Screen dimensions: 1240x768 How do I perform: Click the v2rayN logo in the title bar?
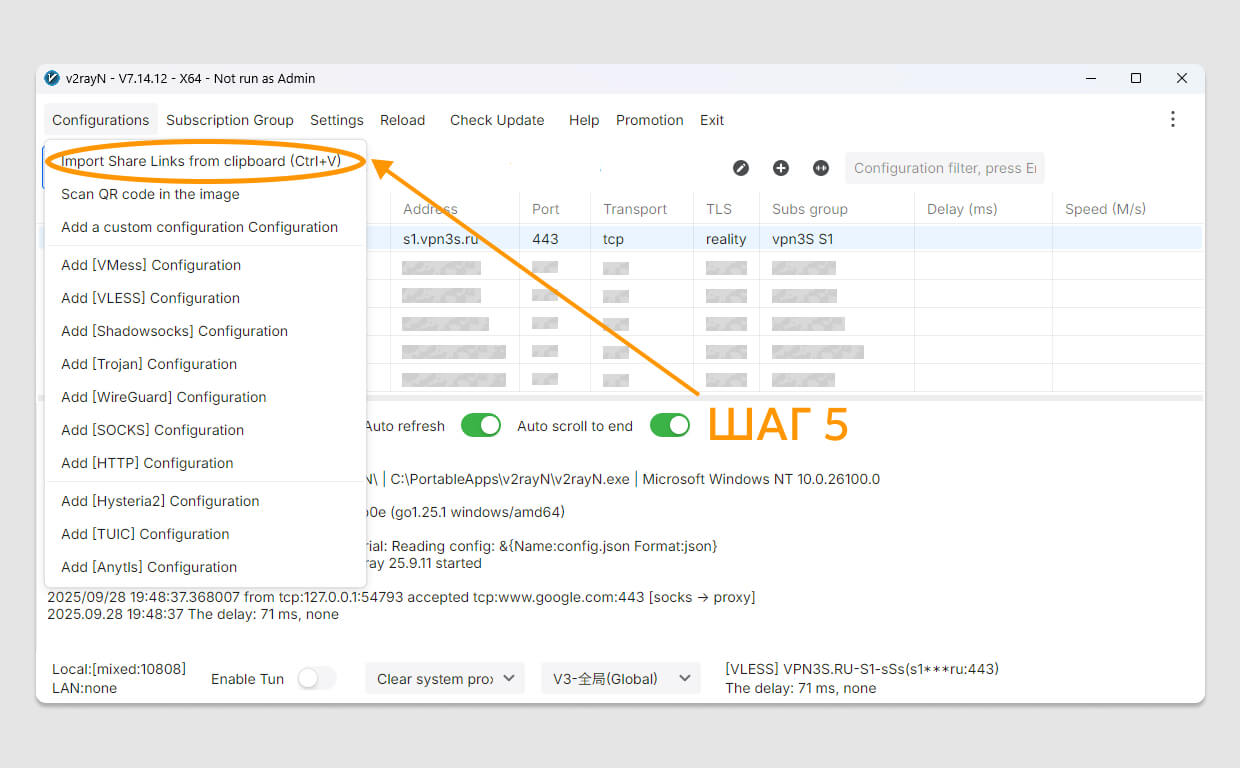point(51,78)
